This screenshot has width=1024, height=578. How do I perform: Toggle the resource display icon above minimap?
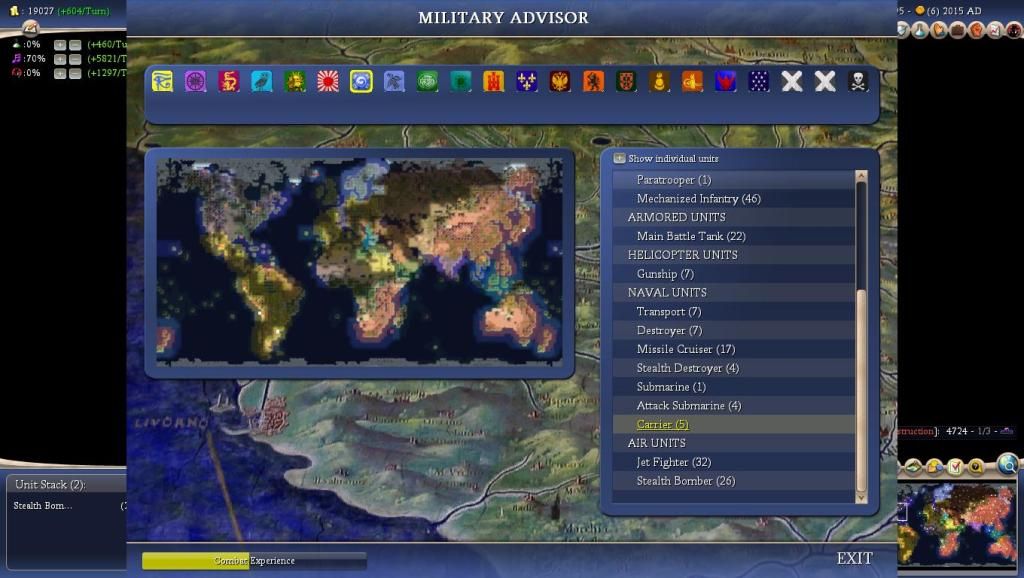[935, 467]
